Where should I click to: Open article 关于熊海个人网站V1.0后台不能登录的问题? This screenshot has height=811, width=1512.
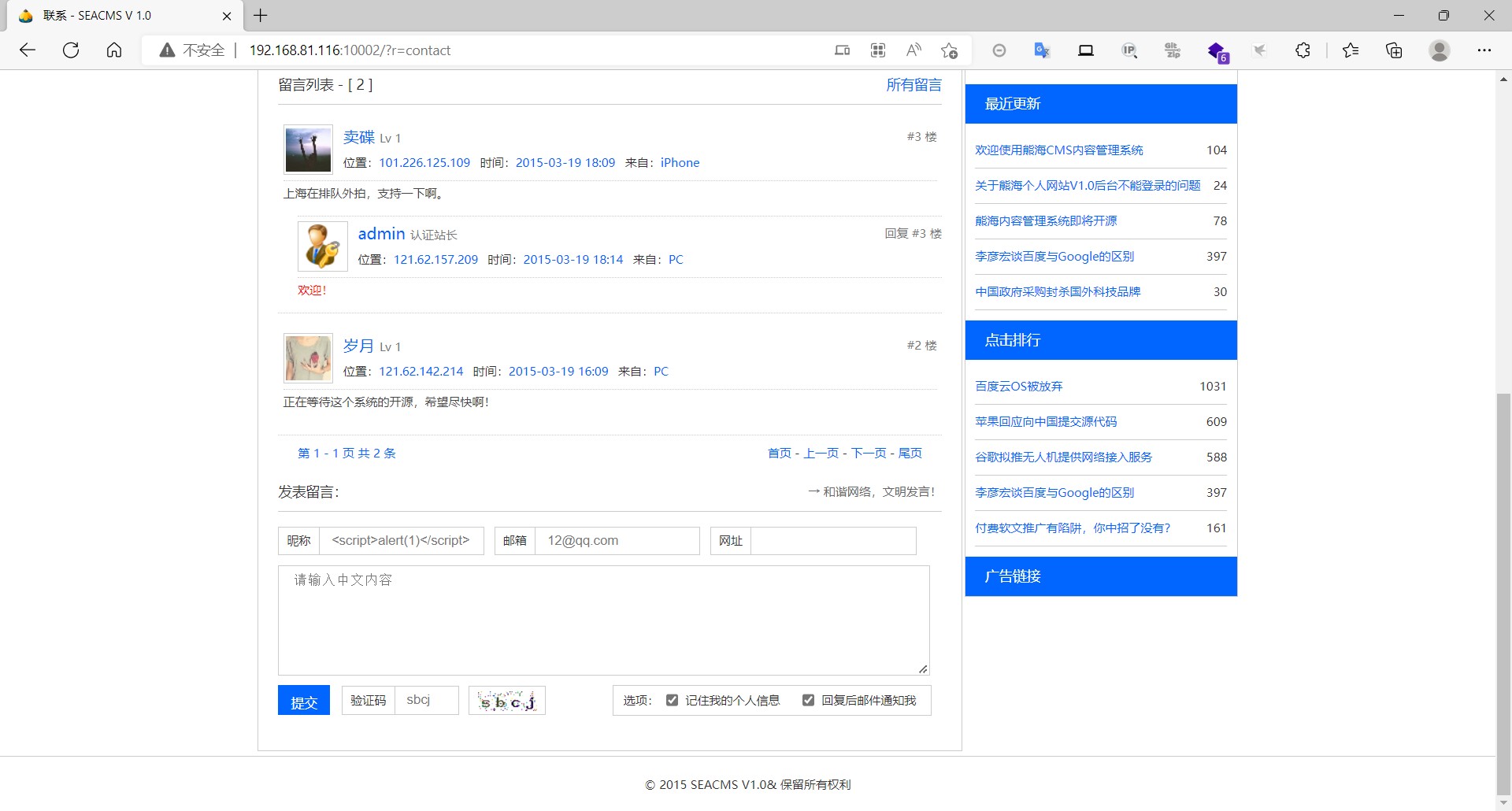[x=1088, y=186]
